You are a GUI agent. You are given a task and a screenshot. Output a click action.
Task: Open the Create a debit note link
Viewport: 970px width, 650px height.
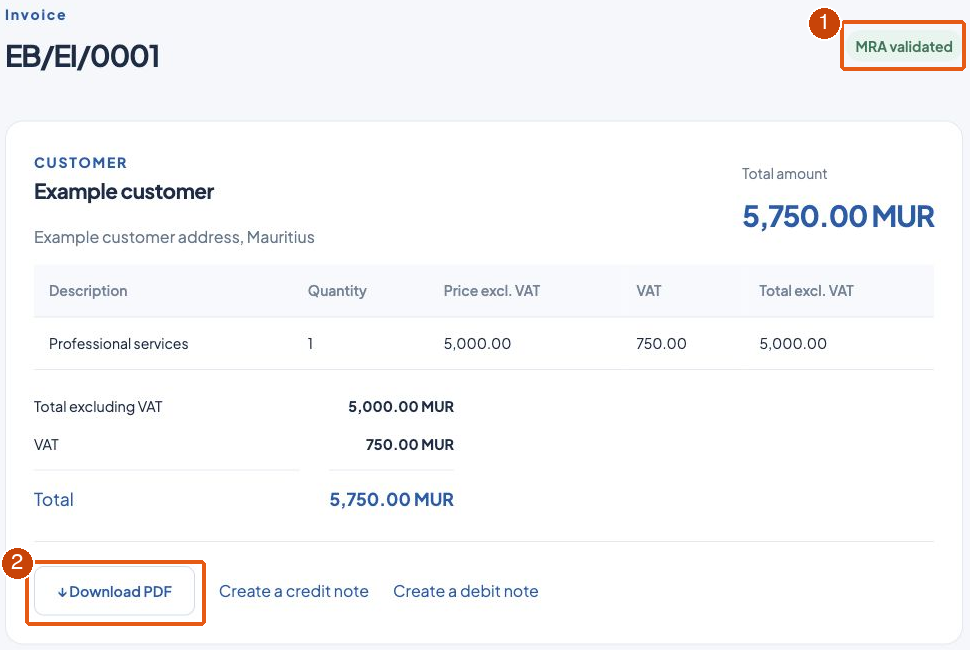(466, 591)
